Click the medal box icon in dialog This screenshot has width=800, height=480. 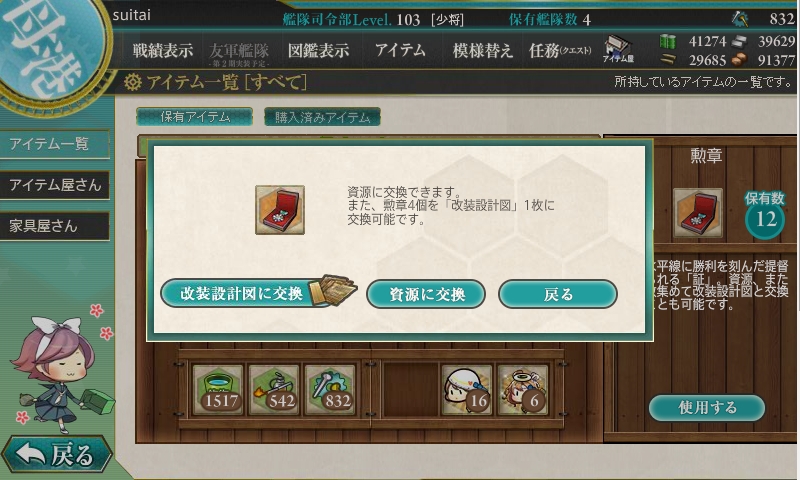[x=280, y=210]
